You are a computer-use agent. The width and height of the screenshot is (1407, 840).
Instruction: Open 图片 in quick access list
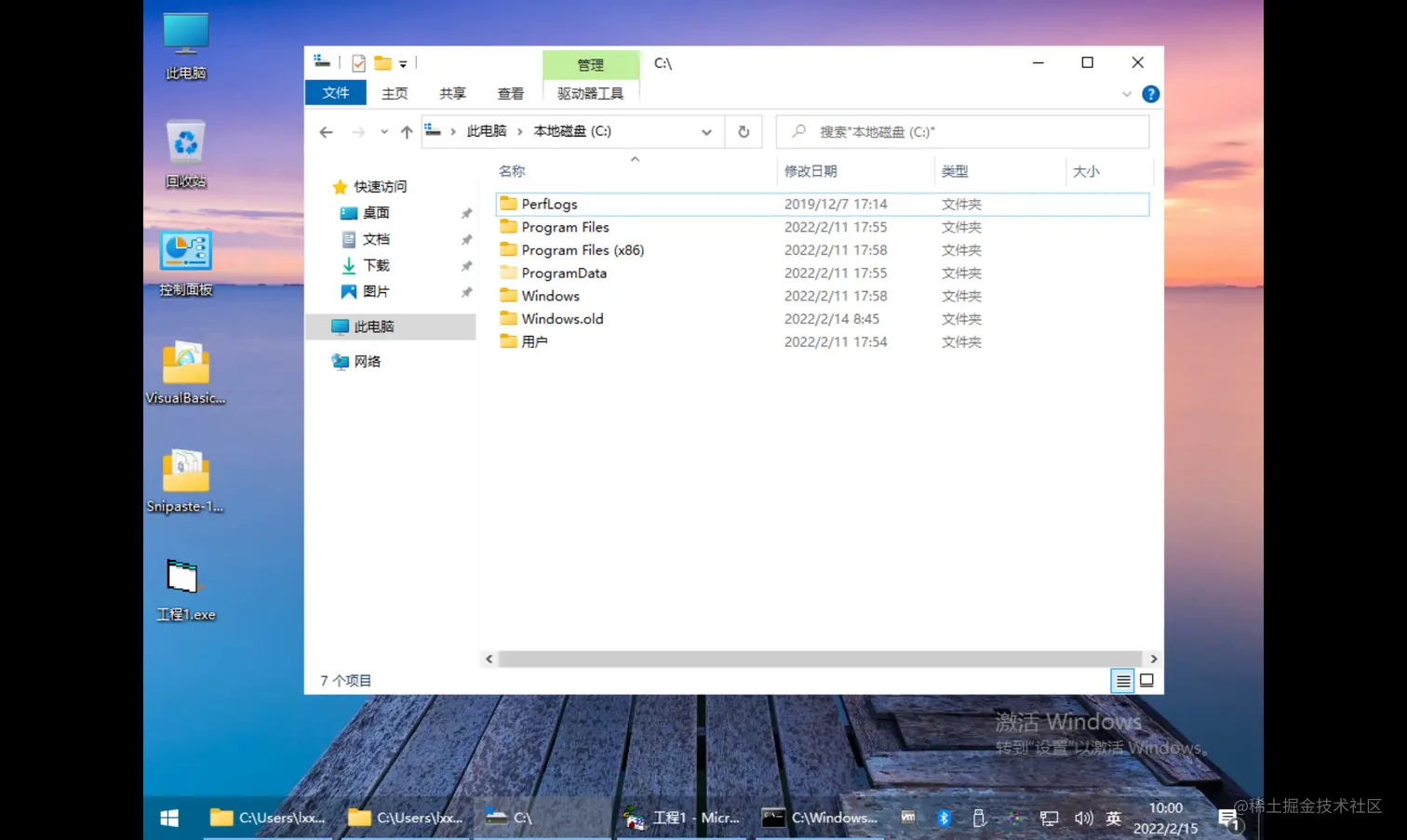376,291
